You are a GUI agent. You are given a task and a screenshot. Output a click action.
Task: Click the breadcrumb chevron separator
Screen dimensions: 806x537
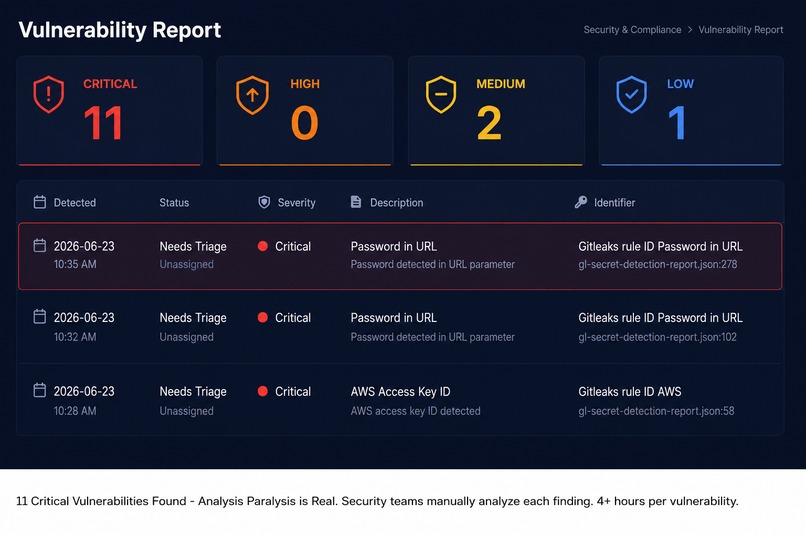click(690, 30)
